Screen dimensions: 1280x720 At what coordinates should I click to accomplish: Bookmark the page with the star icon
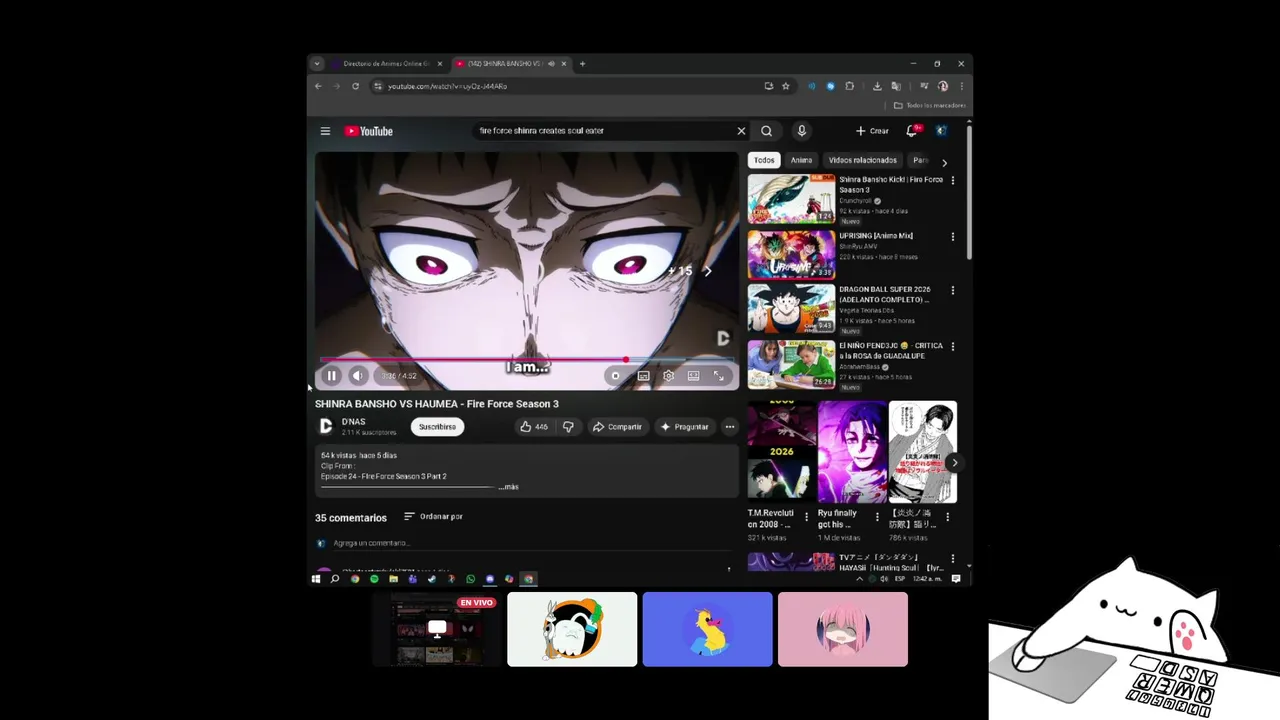click(786, 86)
